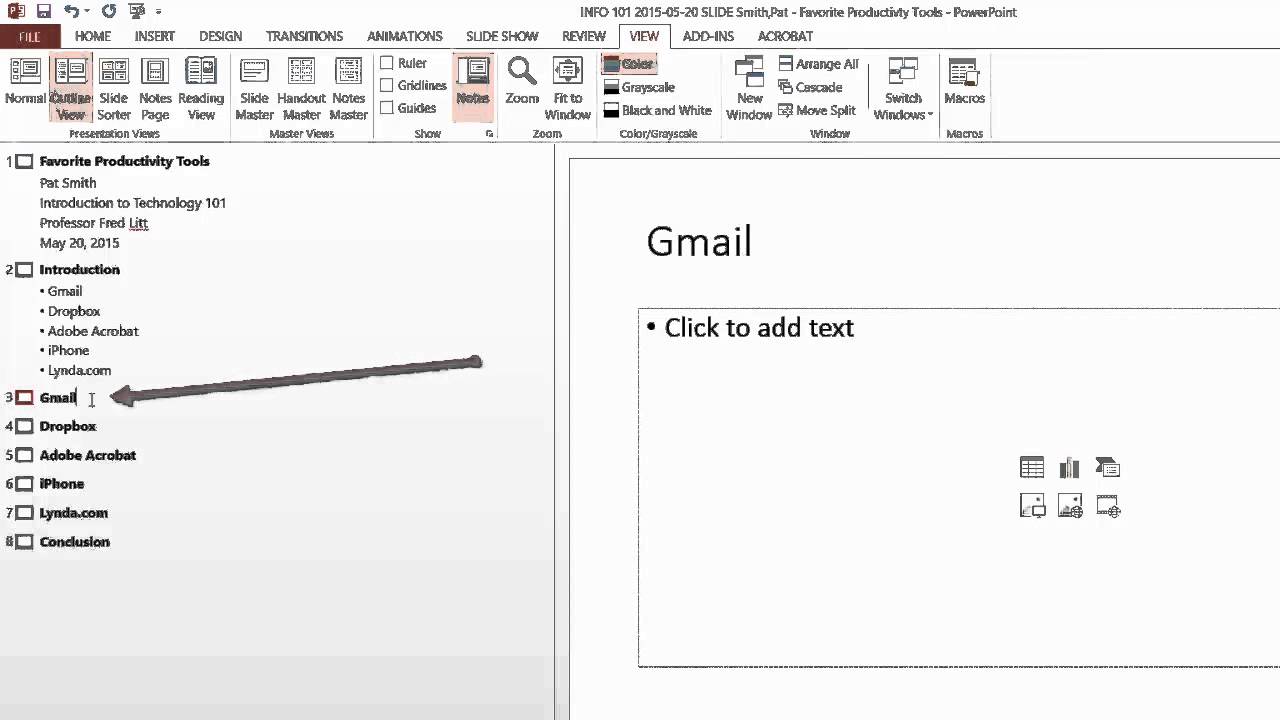Open the Zoom dialog

click(x=522, y=83)
